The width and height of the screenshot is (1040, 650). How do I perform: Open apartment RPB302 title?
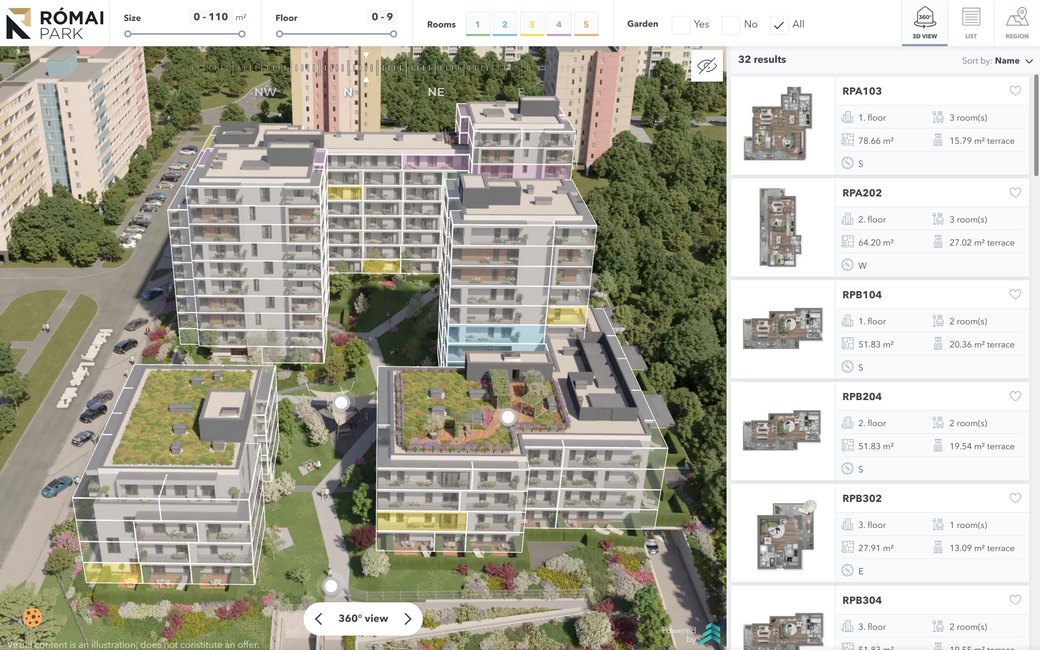pos(862,499)
